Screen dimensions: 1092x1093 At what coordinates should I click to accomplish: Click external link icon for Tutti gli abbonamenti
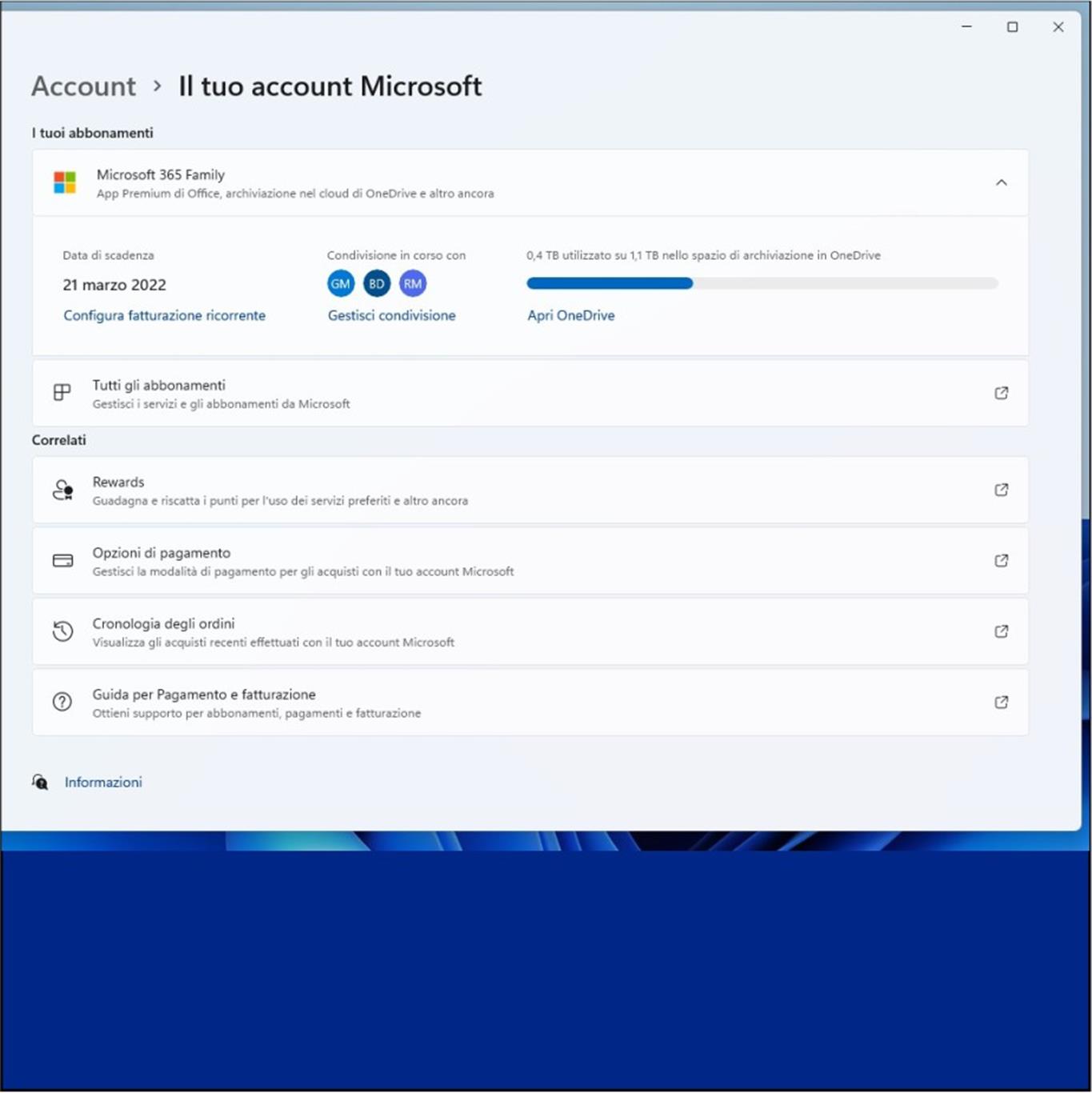point(1001,393)
